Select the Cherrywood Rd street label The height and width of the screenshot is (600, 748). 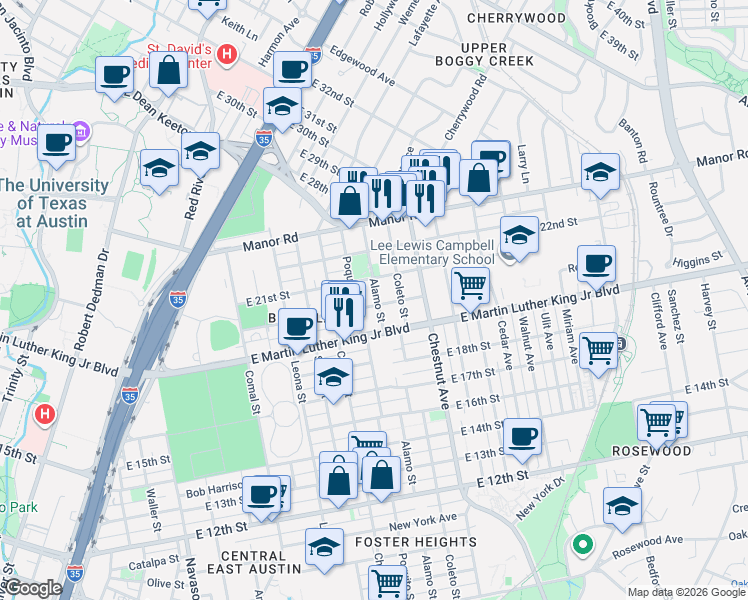pos(466,107)
